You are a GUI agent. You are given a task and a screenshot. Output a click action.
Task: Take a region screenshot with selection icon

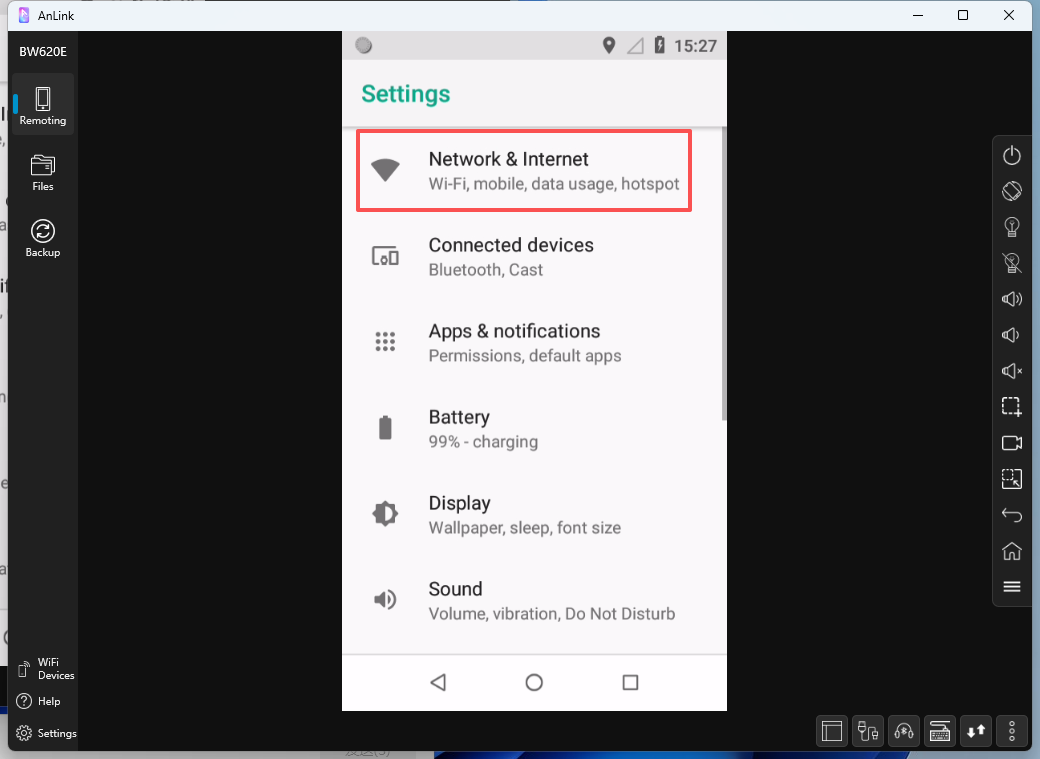[1011, 407]
